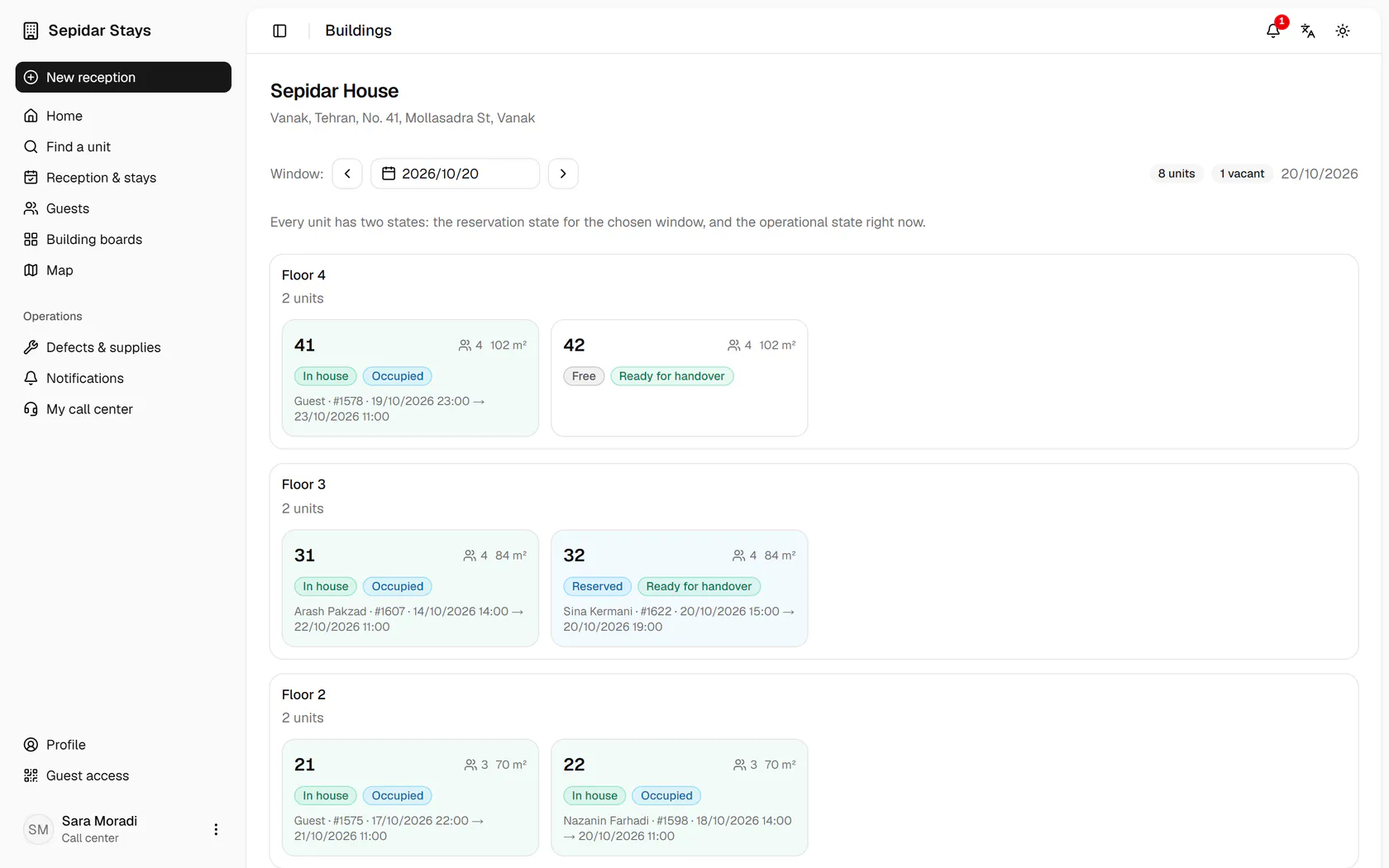
Task: Click the Free badge on unit 42
Action: [584, 376]
